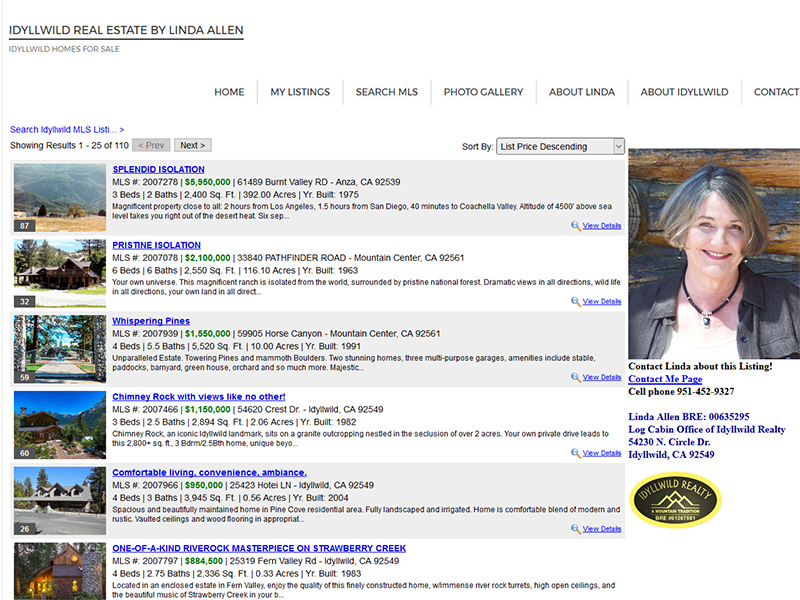Open Whispering Pines thumbnail with 59 photos
Viewport: 800px width, 600px height.
(x=60, y=349)
